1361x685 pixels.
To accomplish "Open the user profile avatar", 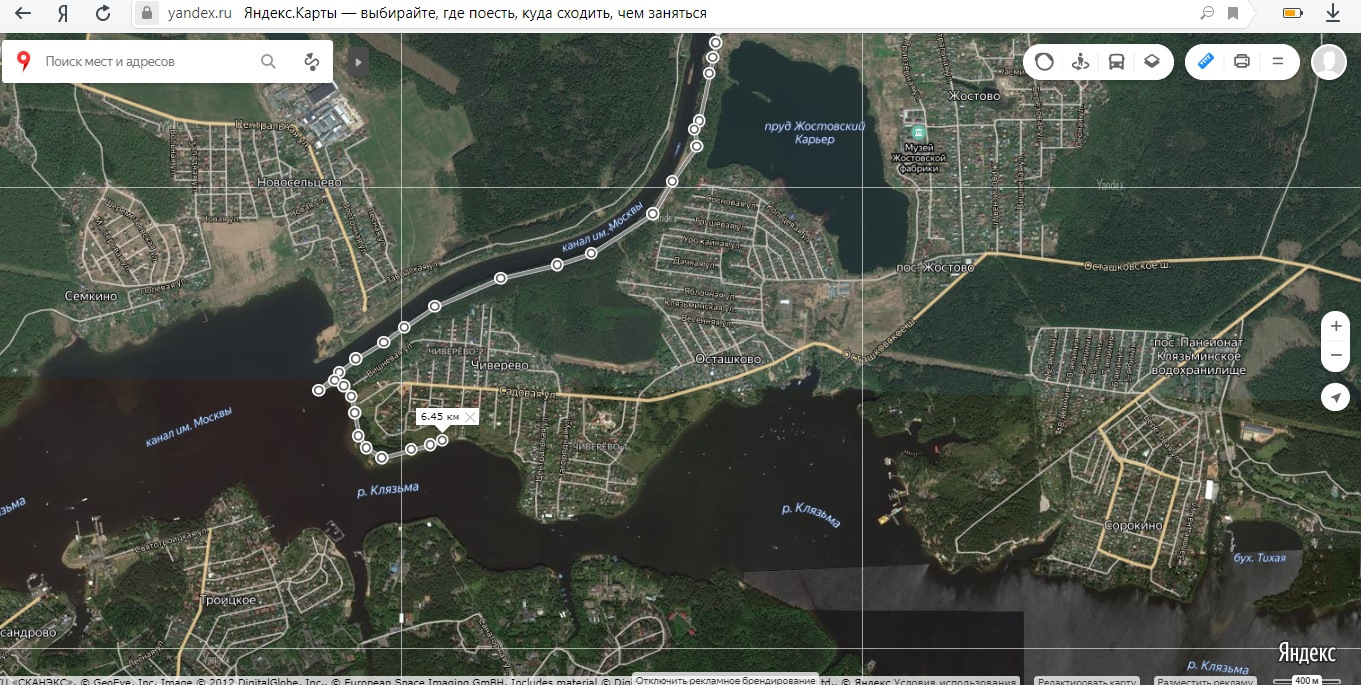I will pos(1329,61).
